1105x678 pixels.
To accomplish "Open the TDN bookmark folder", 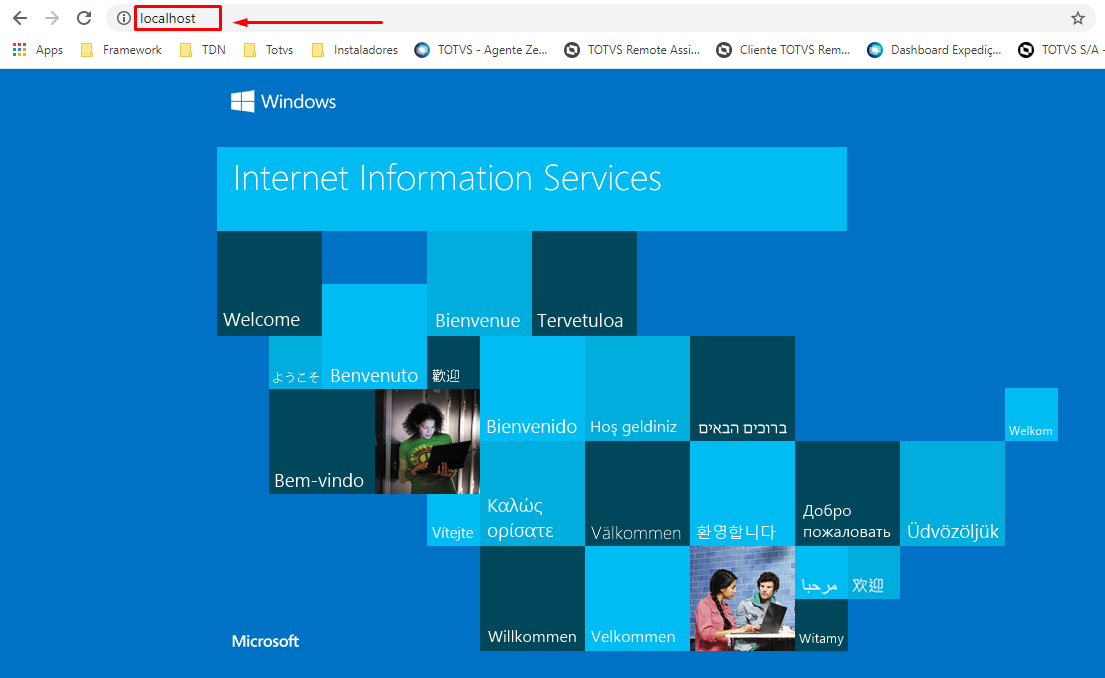I will tap(203, 50).
